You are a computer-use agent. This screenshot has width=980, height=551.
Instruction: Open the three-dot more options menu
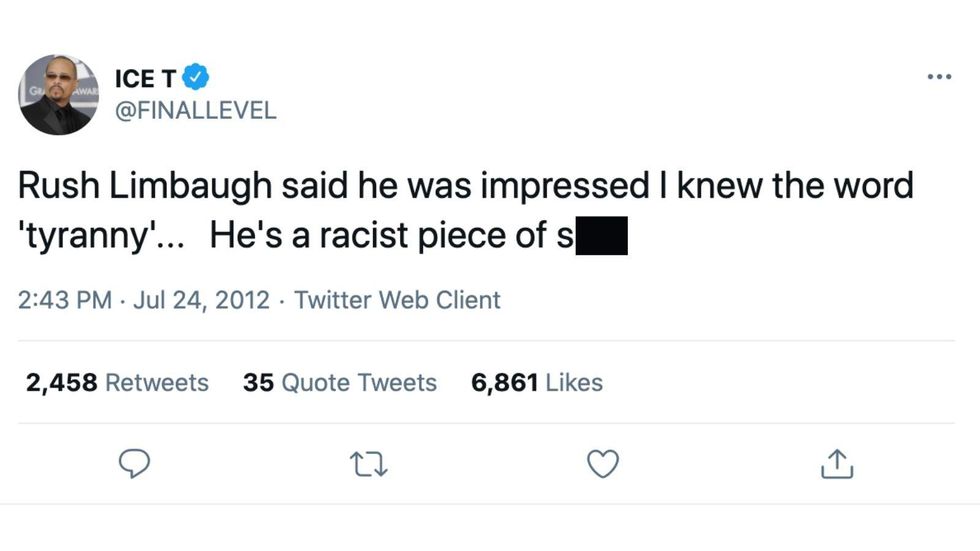[939, 77]
